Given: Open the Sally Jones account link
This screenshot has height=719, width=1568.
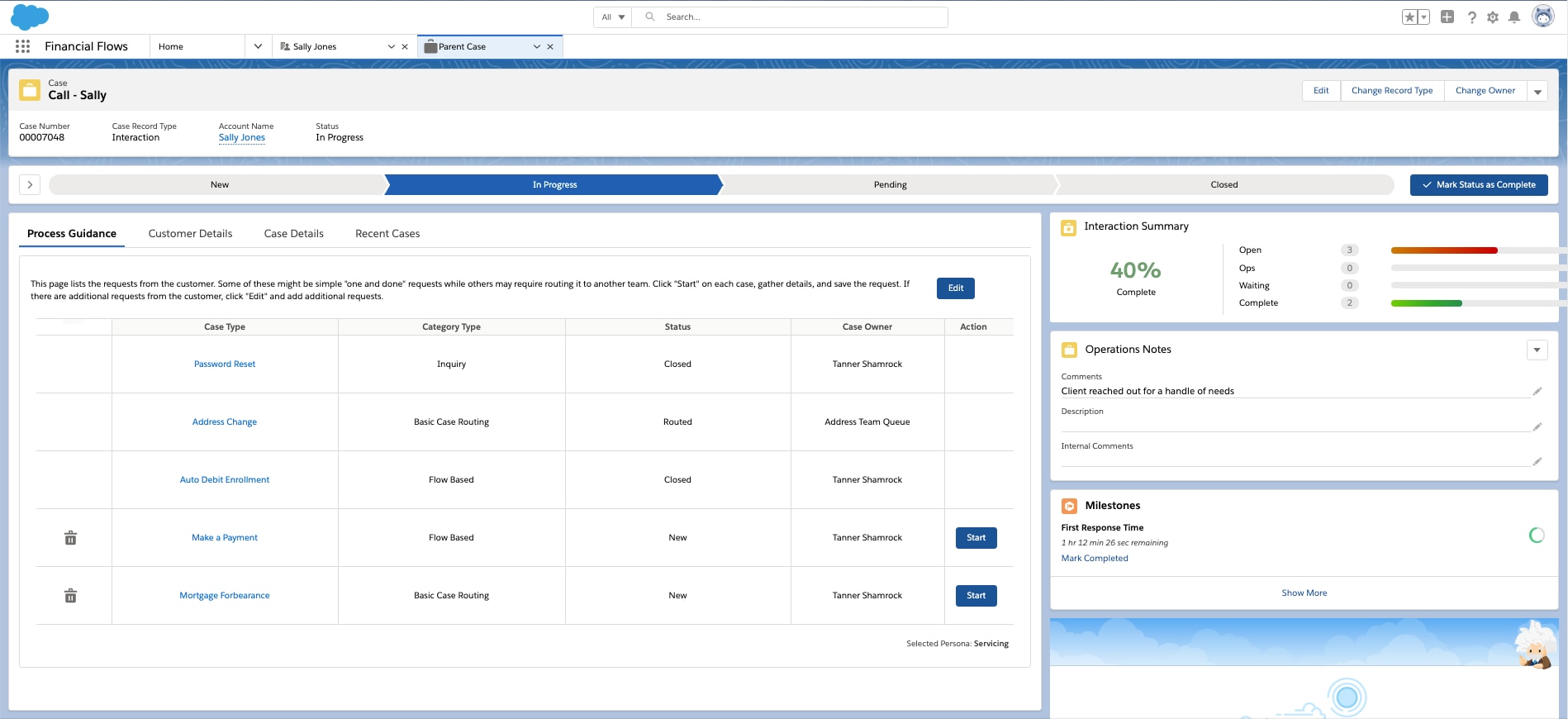Looking at the screenshot, I should (242, 138).
